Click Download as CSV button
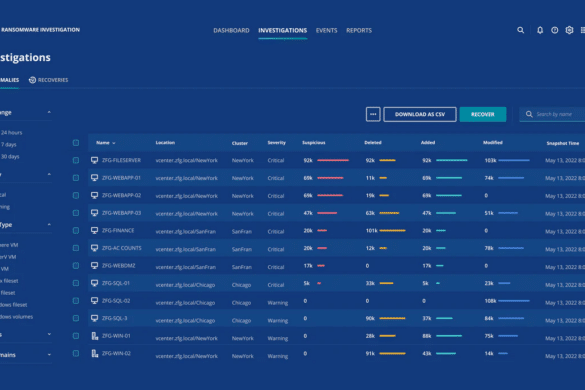 (420, 114)
